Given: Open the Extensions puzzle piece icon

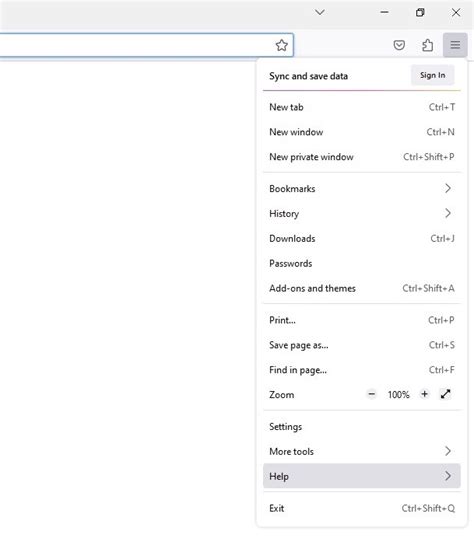Looking at the screenshot, I should [x=427, y=45].
